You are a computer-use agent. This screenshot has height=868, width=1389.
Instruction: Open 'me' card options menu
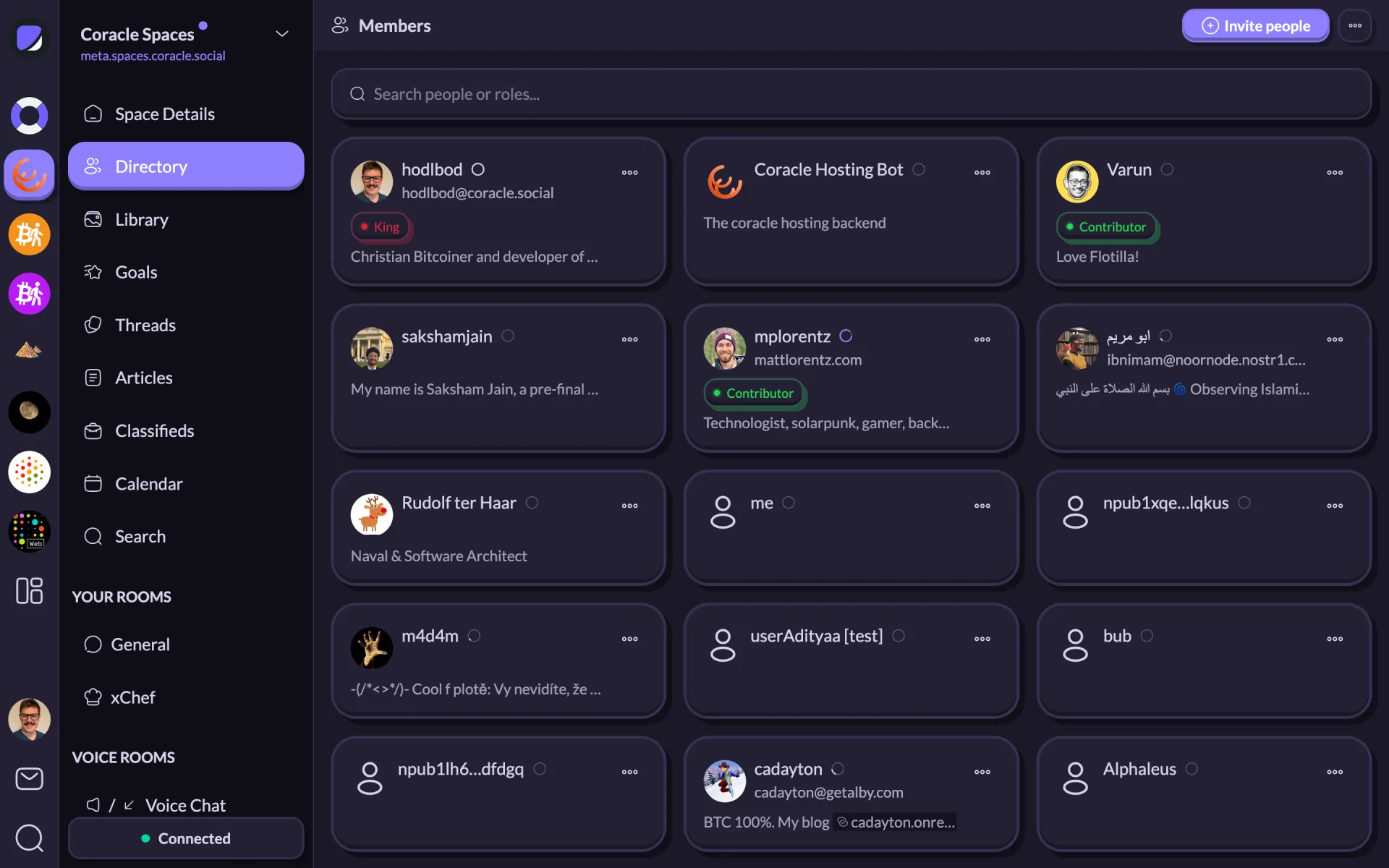click(982, 506)
